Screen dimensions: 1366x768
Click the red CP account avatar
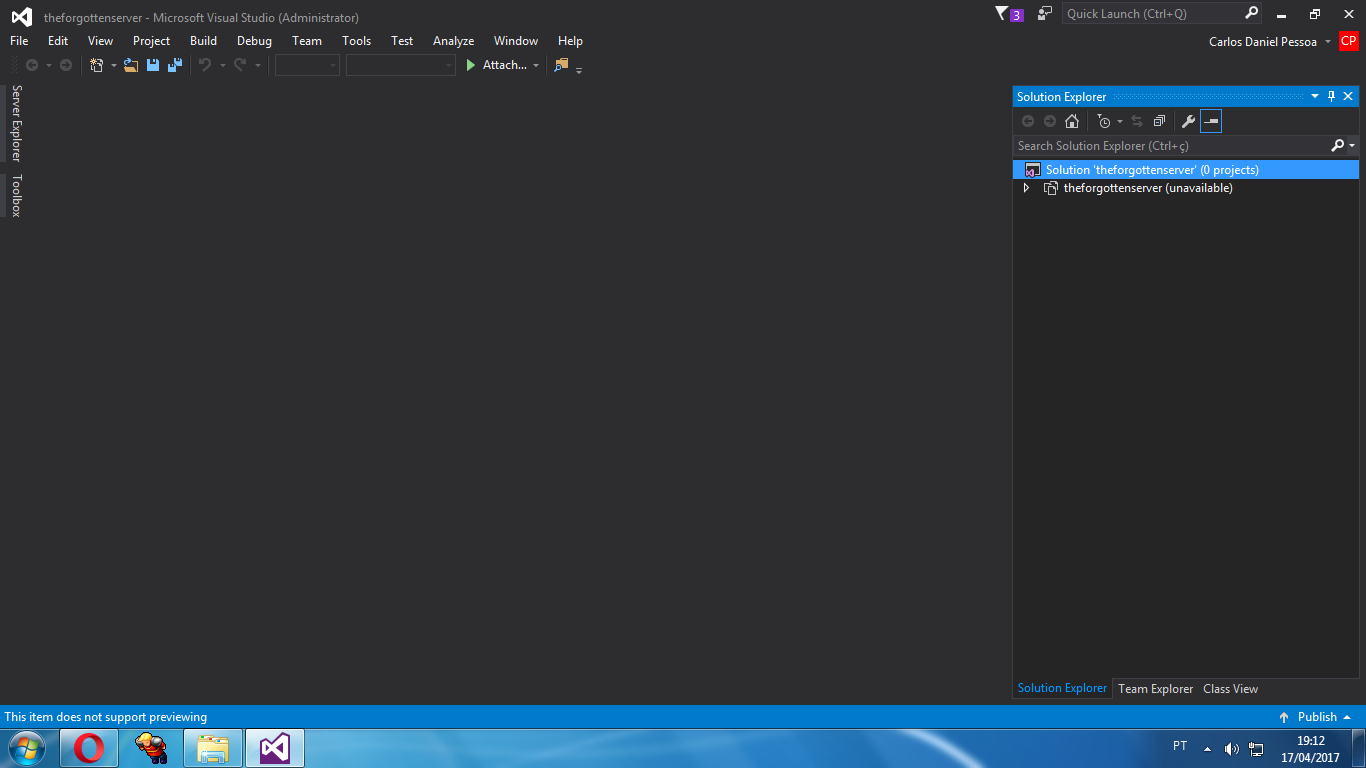click(x=1349, y=41)
